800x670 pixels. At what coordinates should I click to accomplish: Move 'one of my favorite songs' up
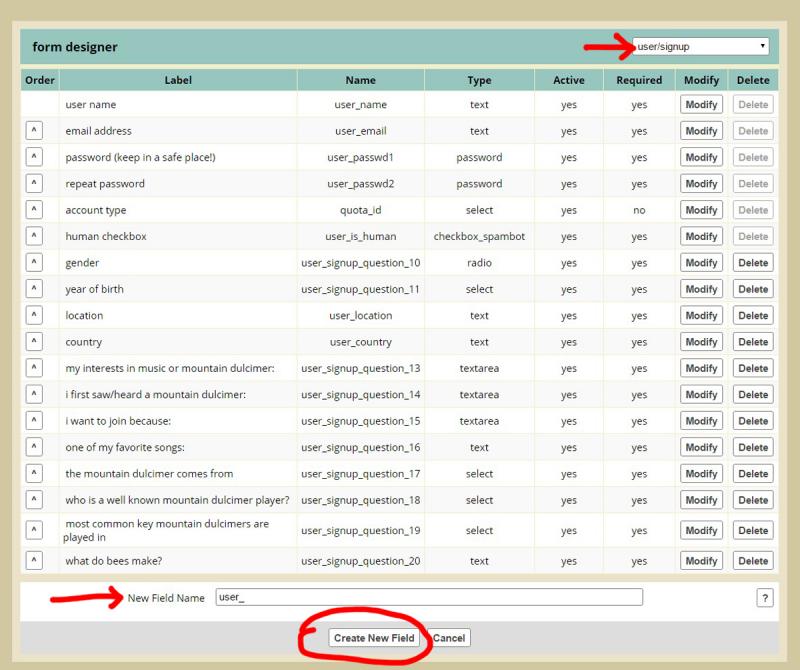point(34,448)
